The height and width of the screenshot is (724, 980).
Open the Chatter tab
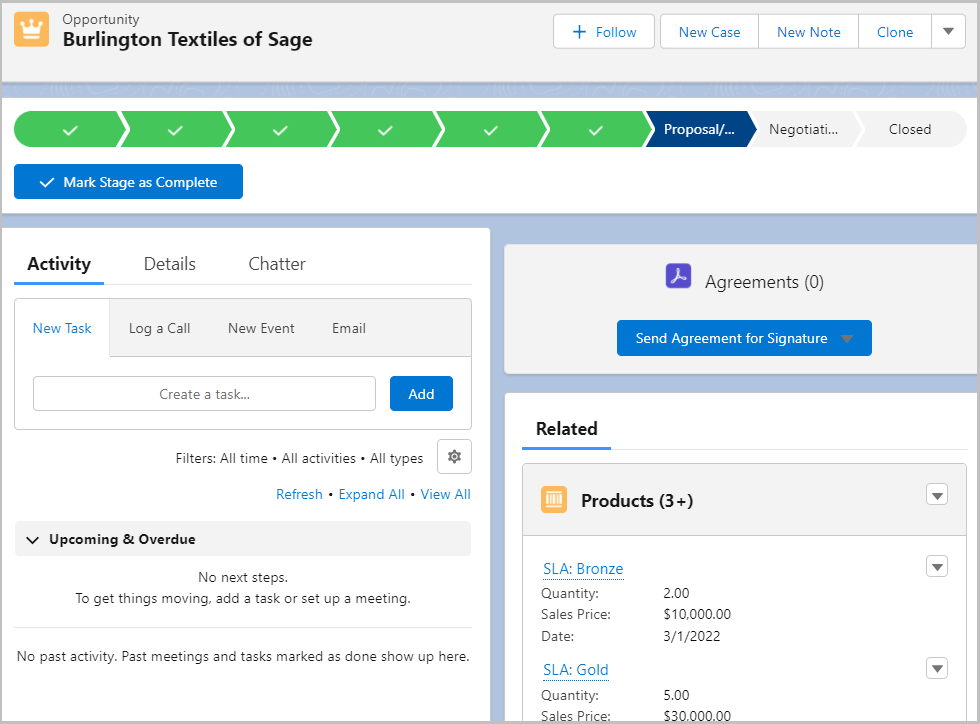tap(277, 264)
